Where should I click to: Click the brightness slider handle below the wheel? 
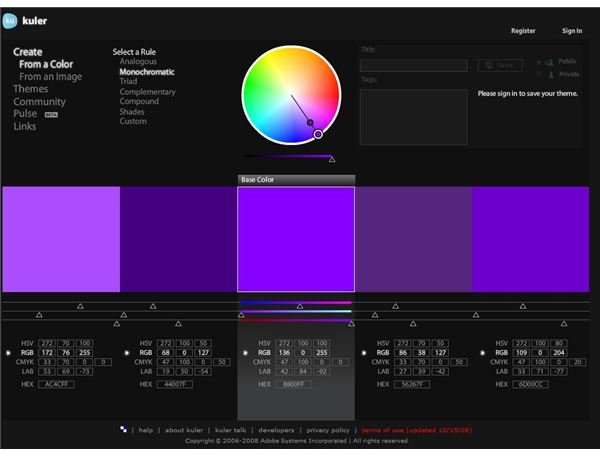click(332, 159)
